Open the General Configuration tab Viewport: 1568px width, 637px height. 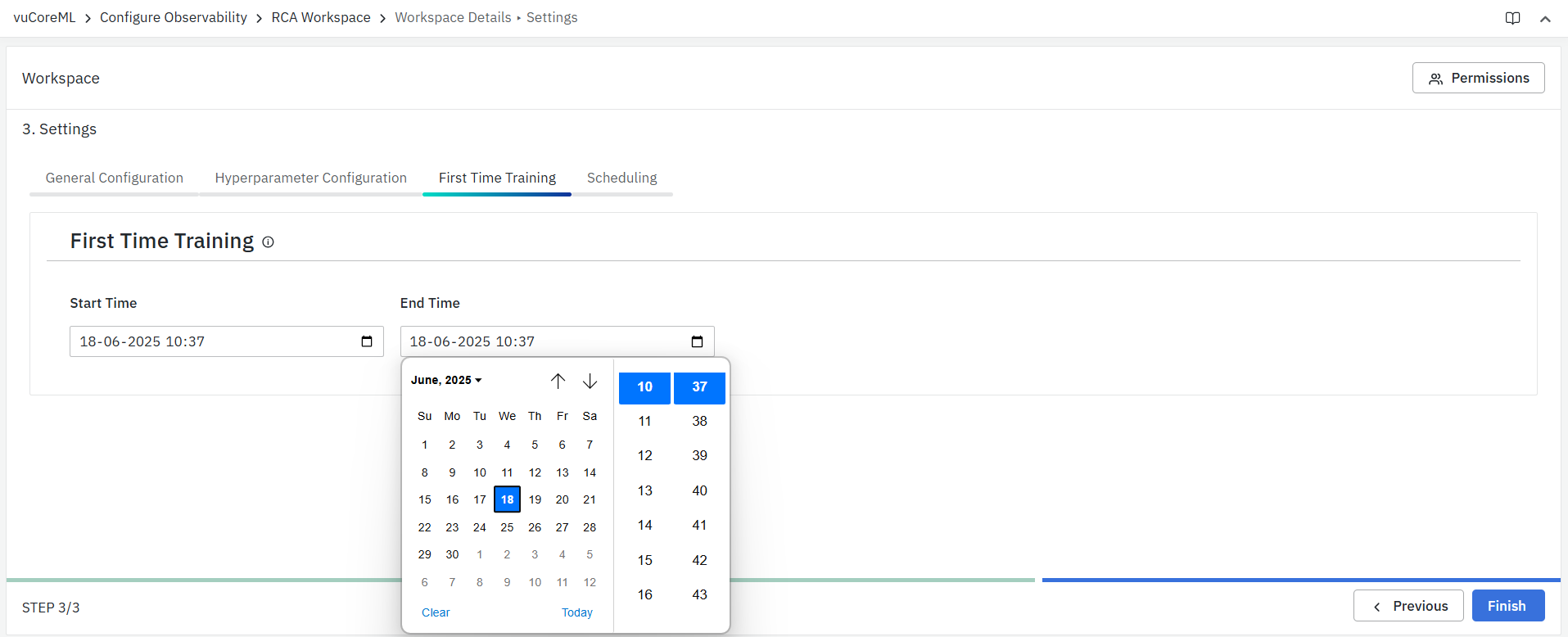point(114,178)
